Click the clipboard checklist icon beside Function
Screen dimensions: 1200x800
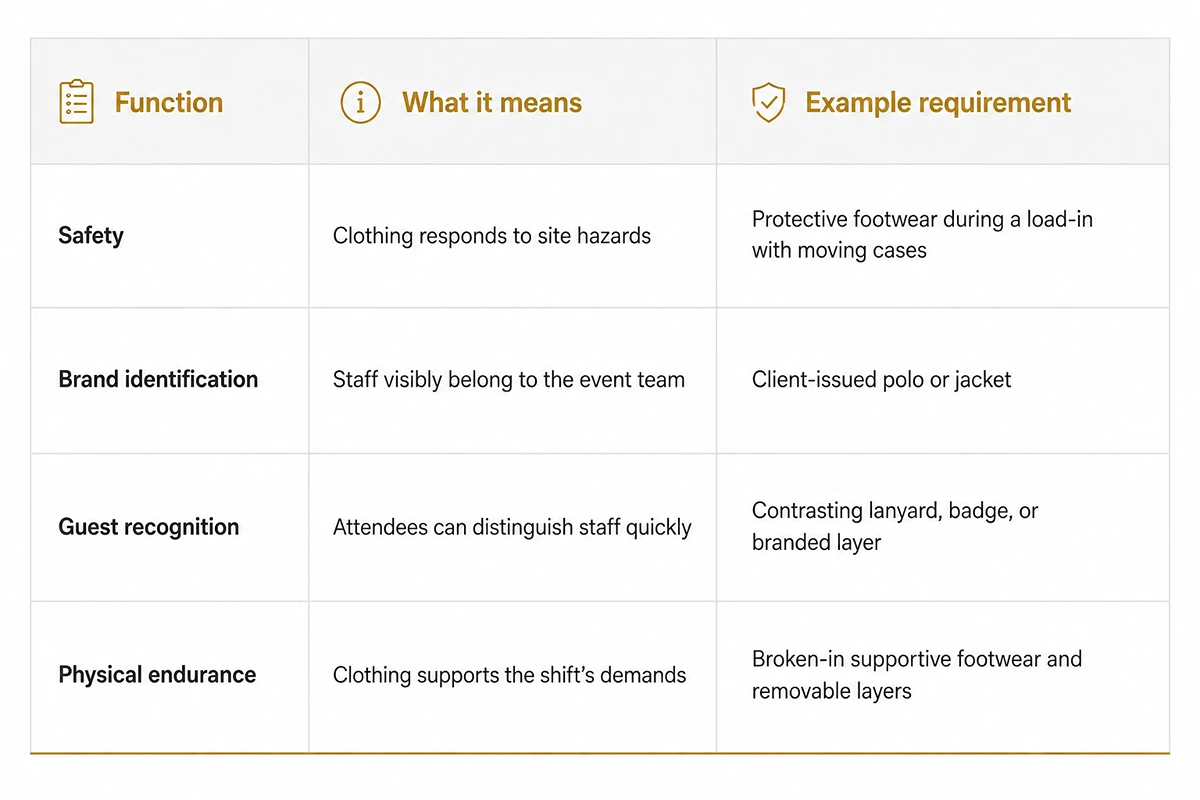point(77,102)
